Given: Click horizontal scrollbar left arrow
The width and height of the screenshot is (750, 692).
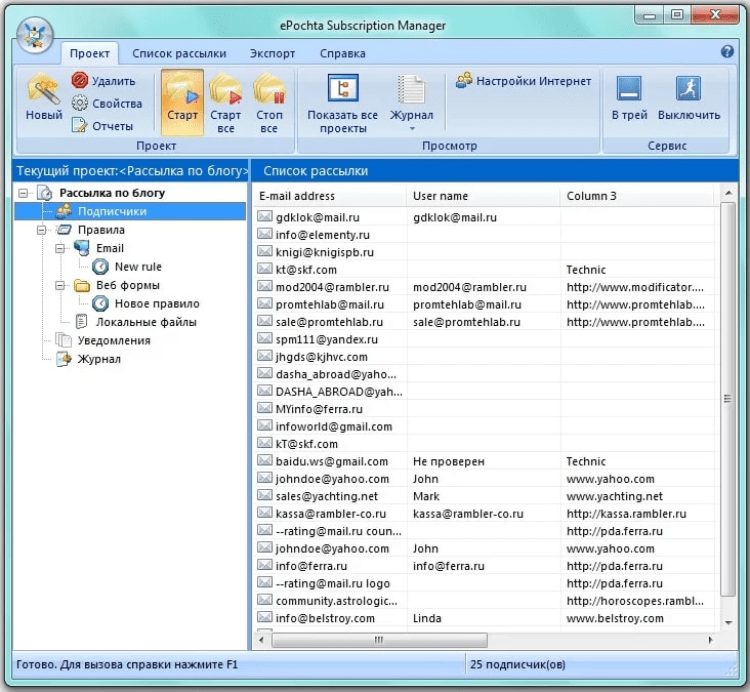Looking at the screenshot, I should 261,640.
